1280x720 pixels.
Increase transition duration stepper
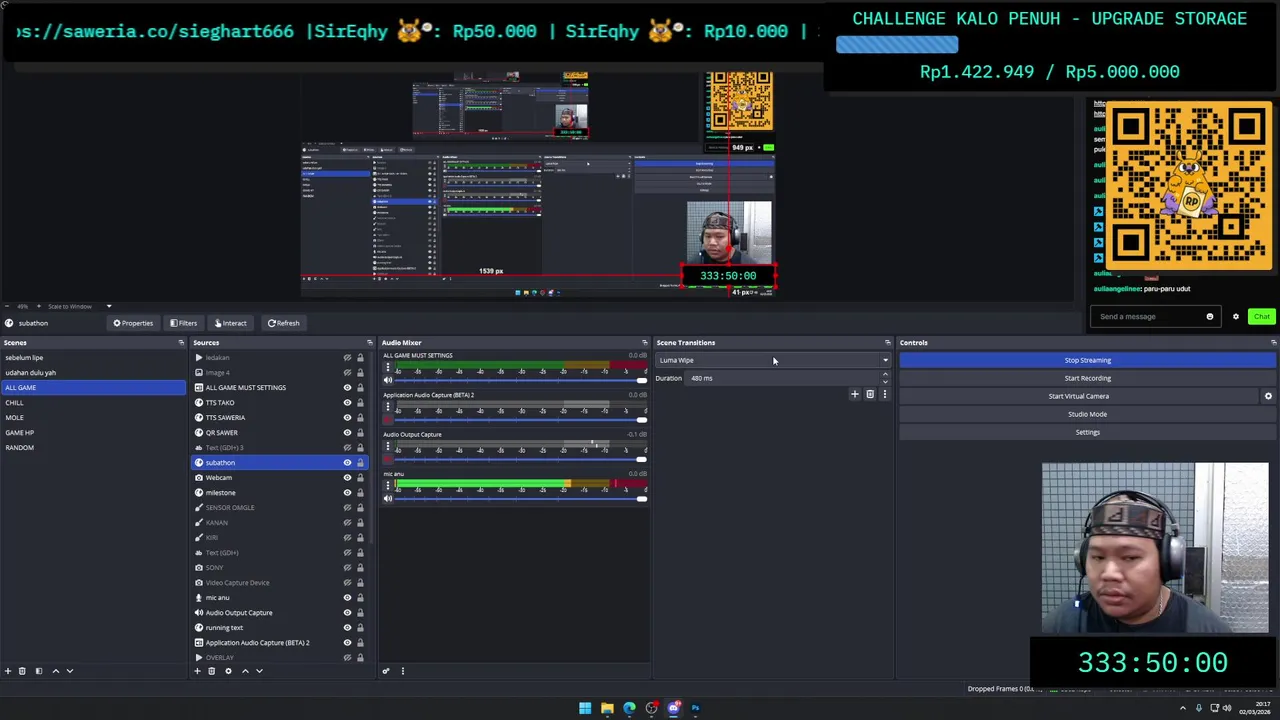pyautogui.click(x=885, y=374)
